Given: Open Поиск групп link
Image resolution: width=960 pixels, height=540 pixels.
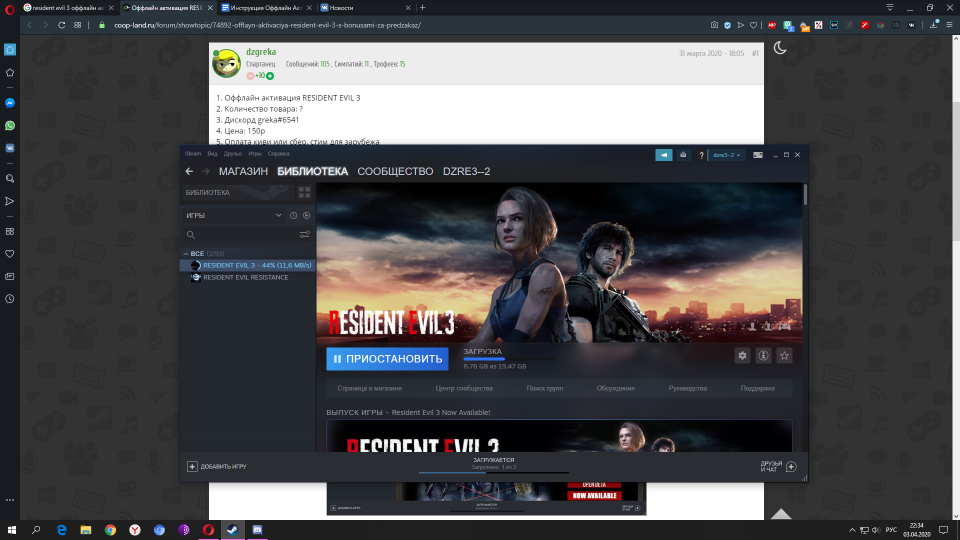Looking at the screenshot, I should 544,388.
